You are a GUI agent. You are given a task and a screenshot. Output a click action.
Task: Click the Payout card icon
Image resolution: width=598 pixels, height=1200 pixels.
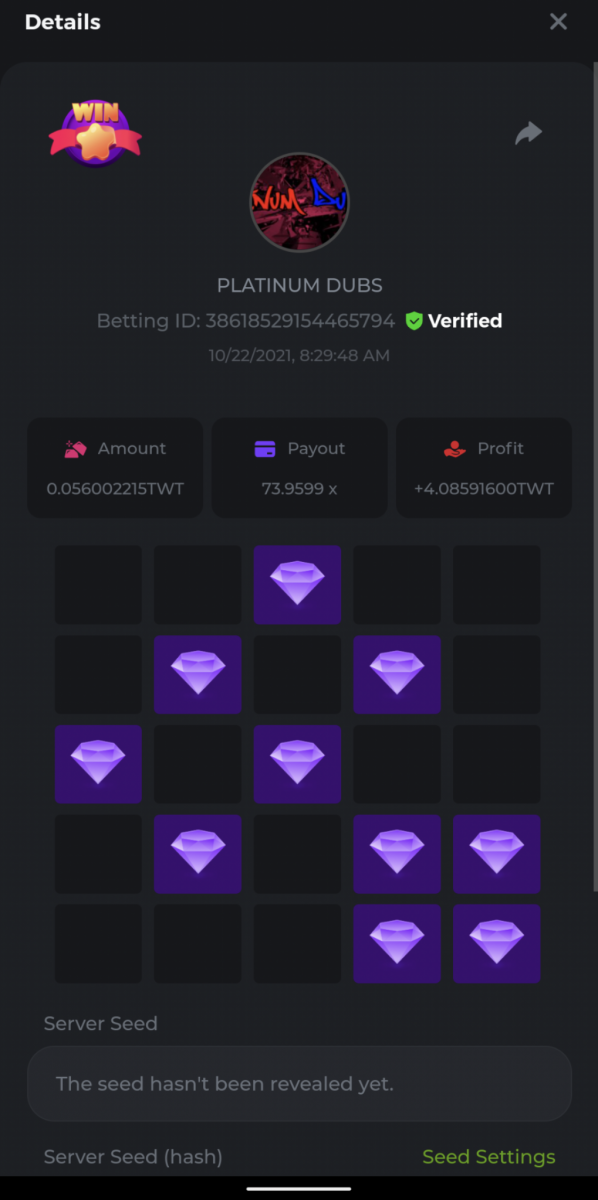265,449
